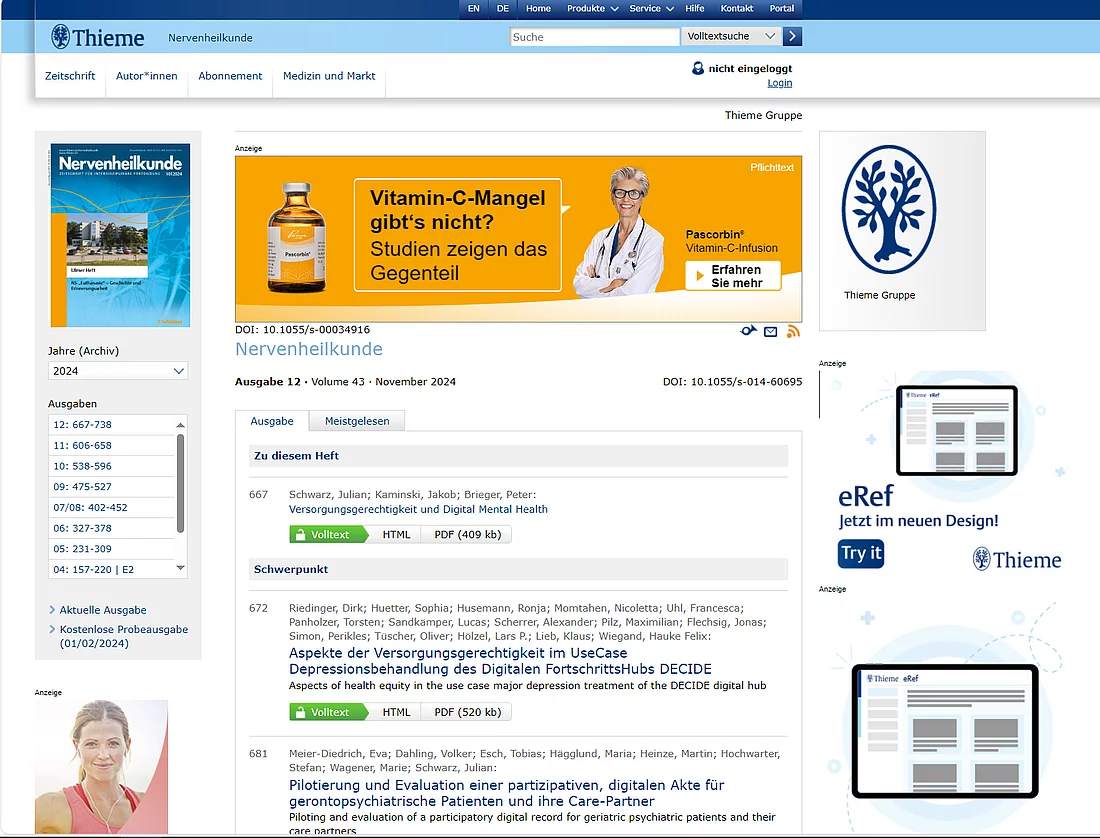Select the Medizin und Markt menu entry
The height and width of the screenshot is (838, 1100).
[x=328, y=75]
